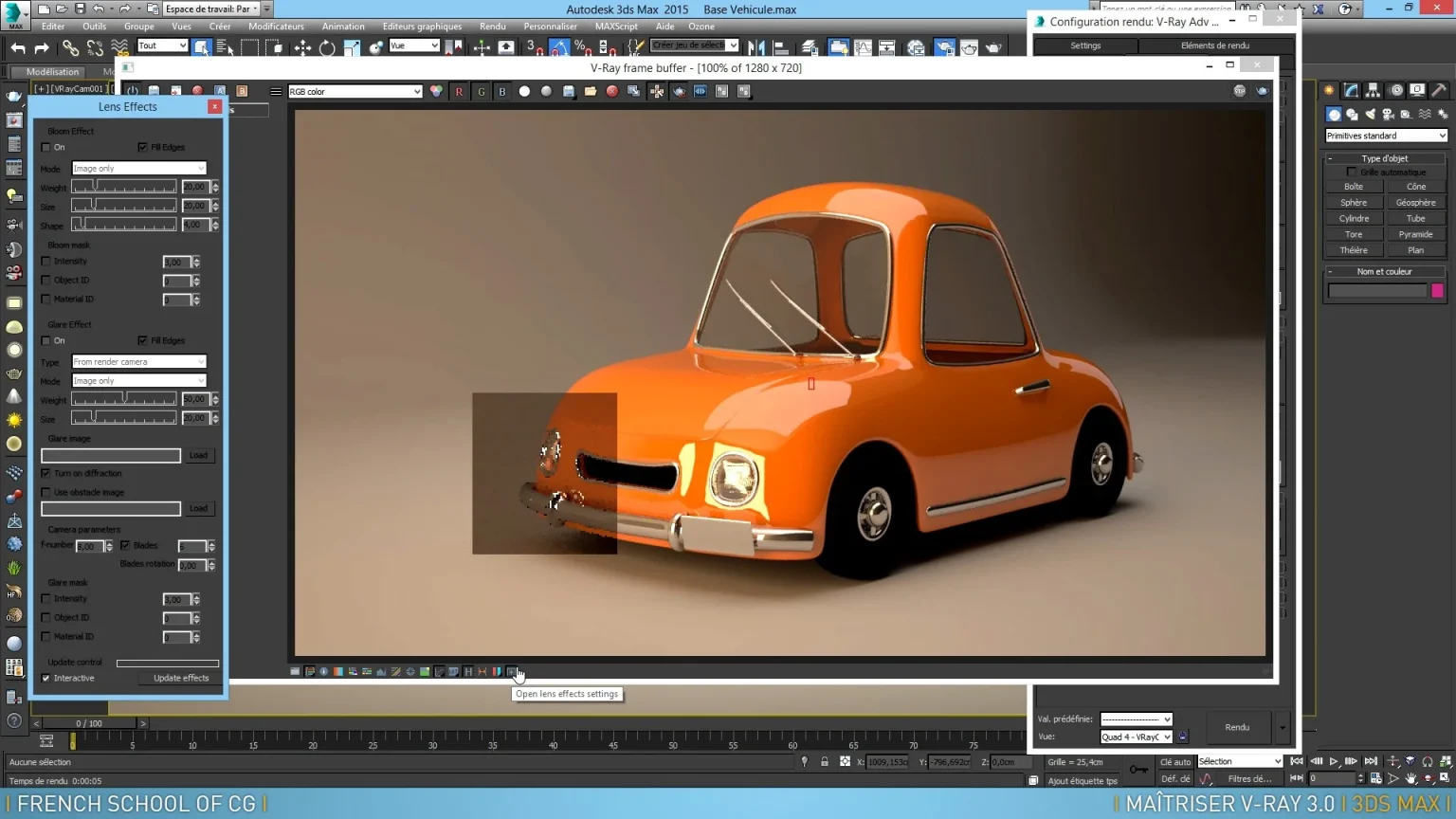Click the Stop rendering icon
This screenshot has width=1456, height=819.
coord(1240,91)
